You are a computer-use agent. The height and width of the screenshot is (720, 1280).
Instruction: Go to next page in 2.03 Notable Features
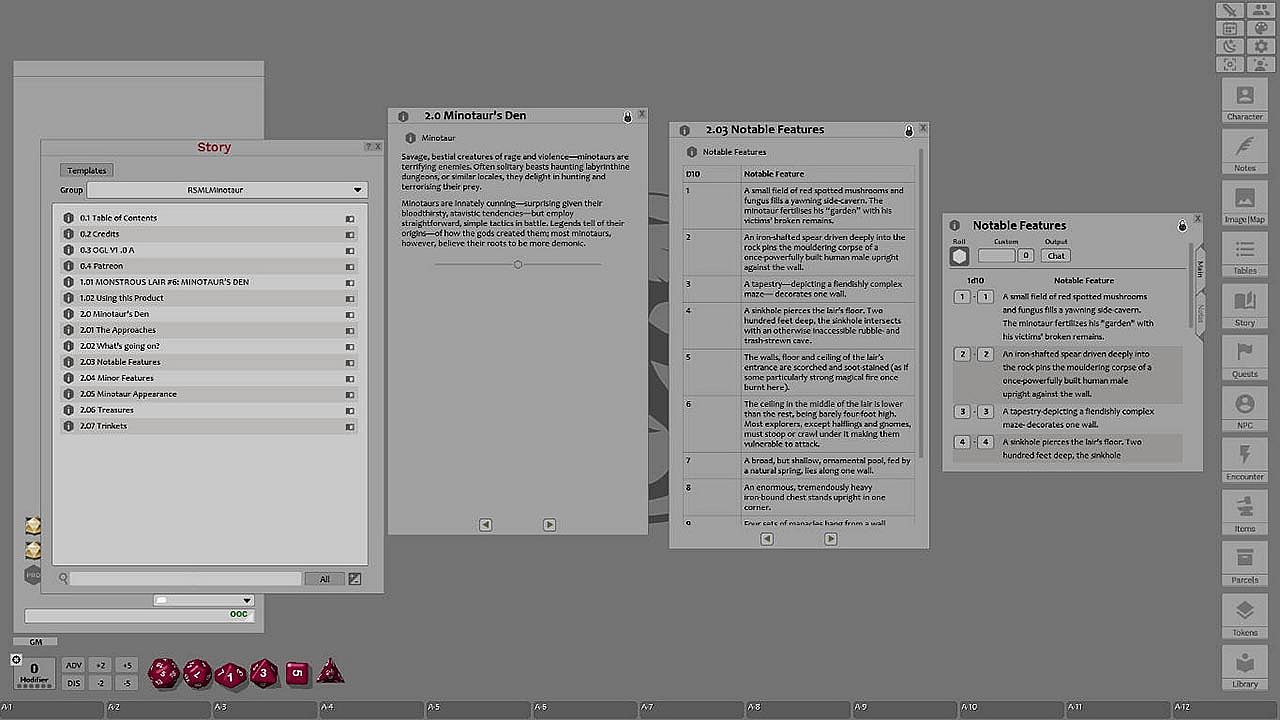[x=831, y=539]
